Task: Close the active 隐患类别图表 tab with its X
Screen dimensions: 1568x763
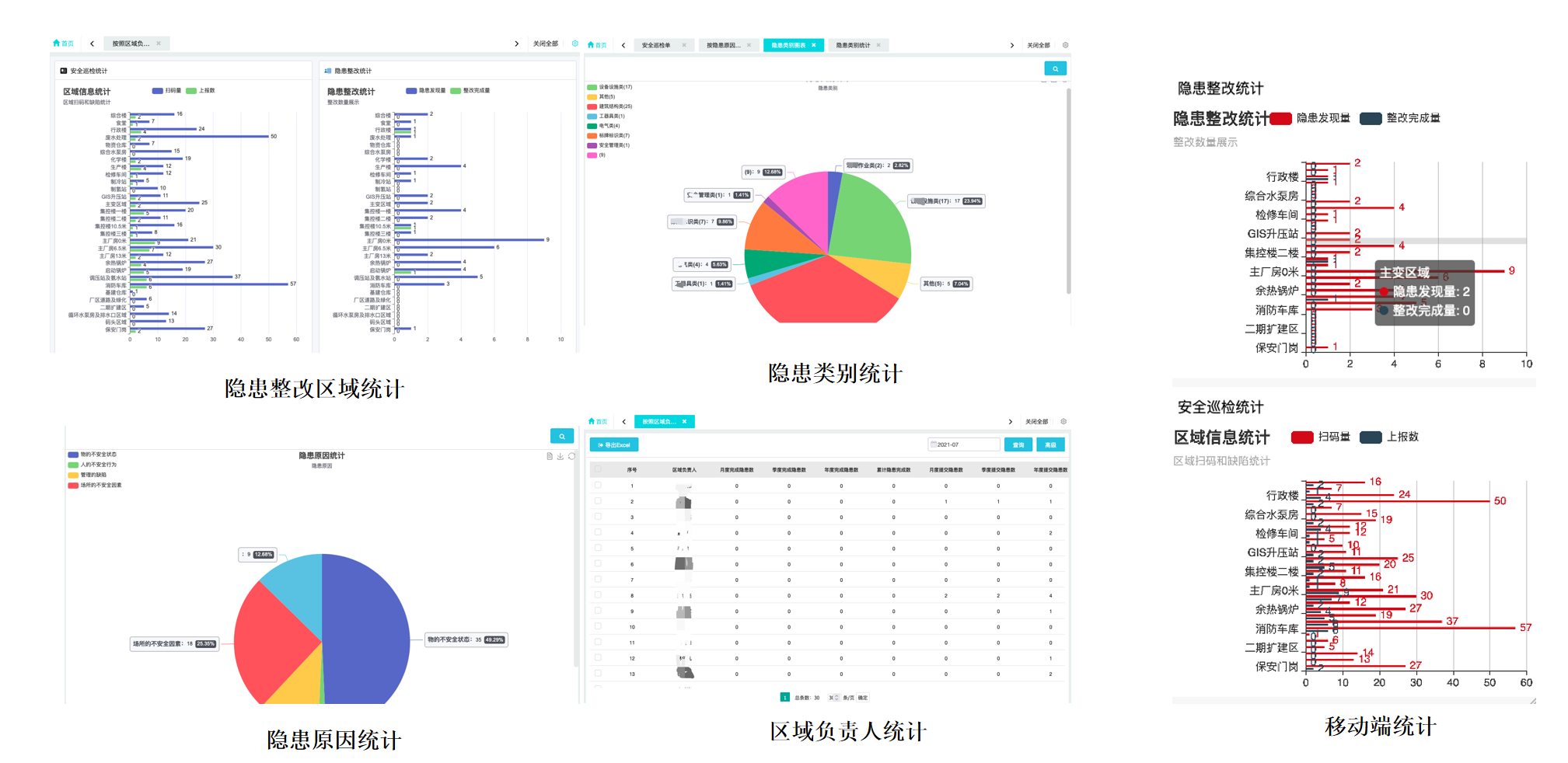Action: pyautogui.click(x=814, y=45)
